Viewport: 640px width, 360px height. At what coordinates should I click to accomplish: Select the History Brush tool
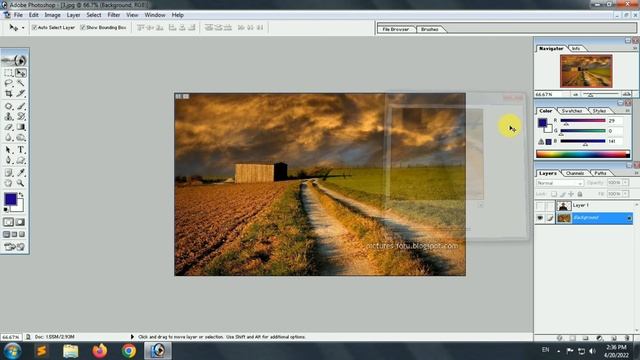[x=21, y=117]
